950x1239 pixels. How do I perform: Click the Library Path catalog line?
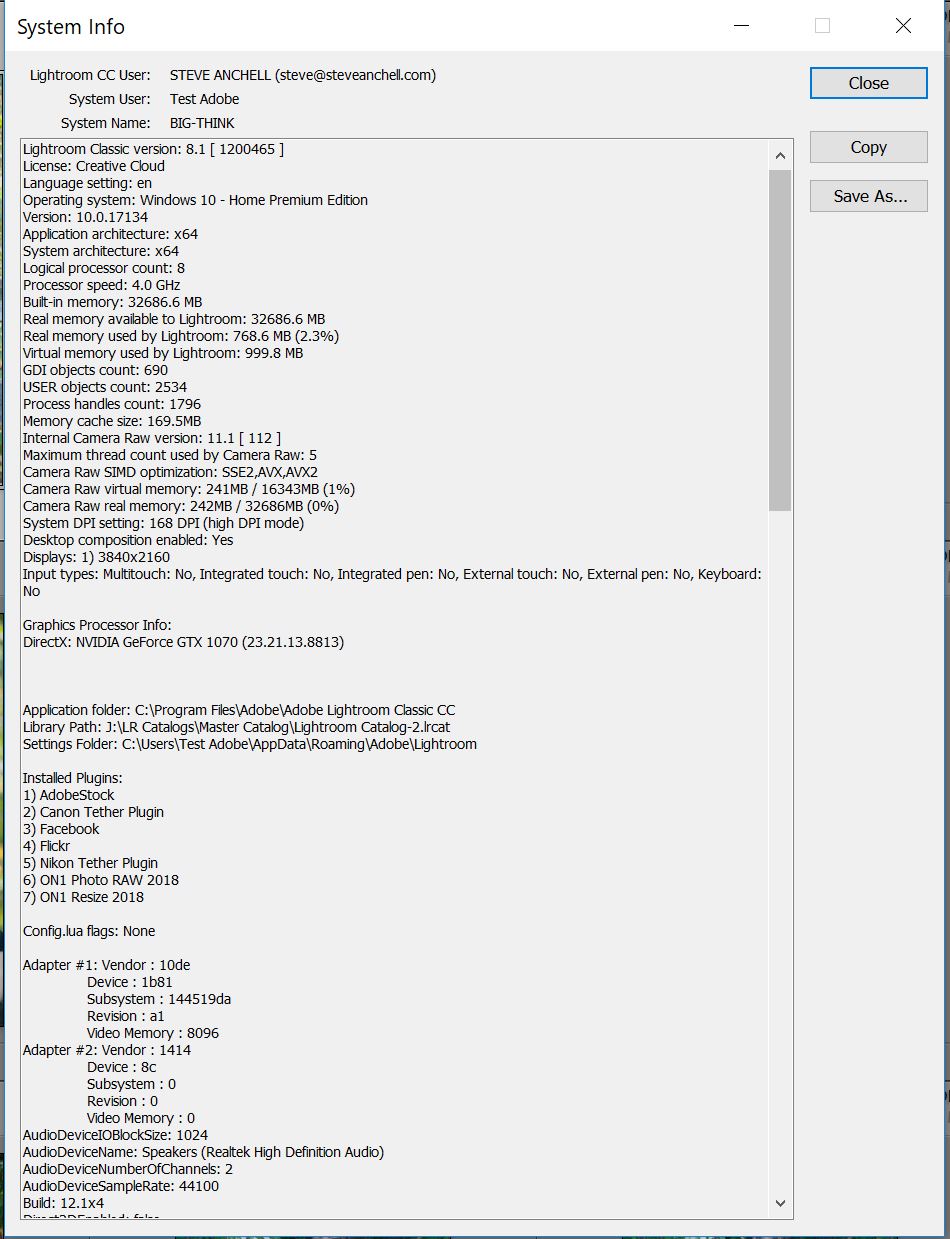[x=236, y=727]
